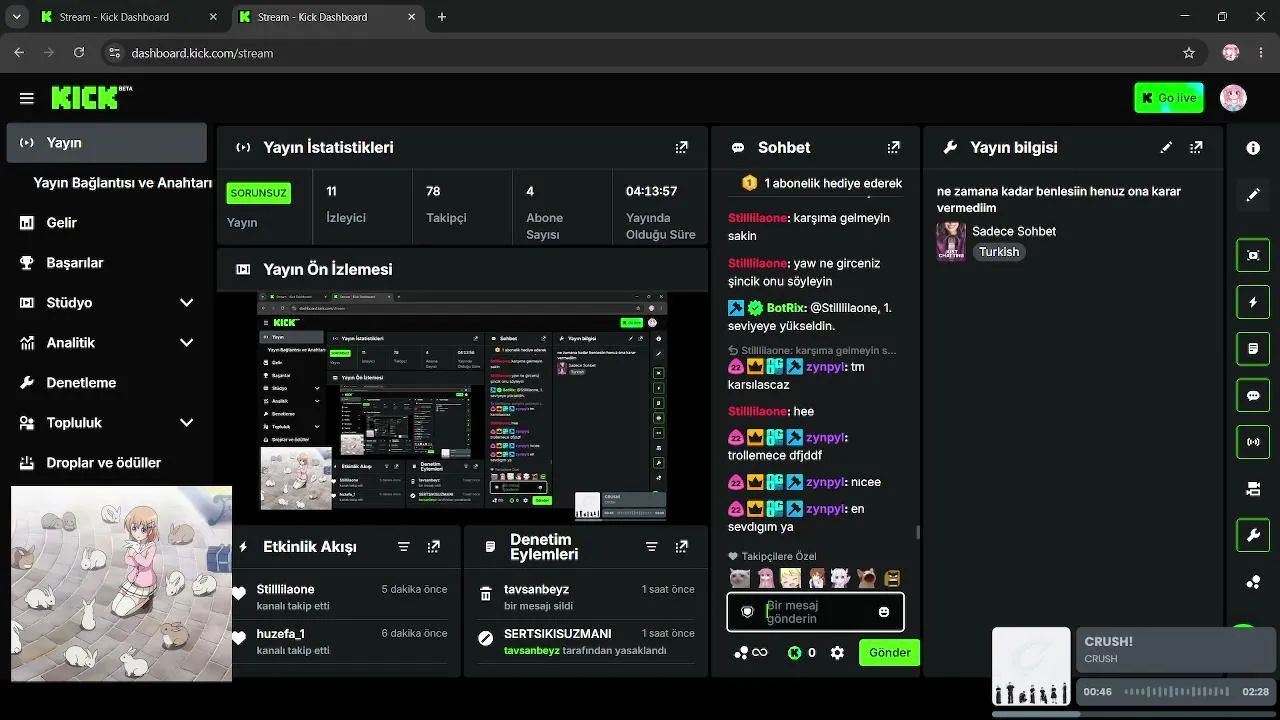Viewport: 1280px width, 720px height.
Task: Go to Droplar ve ödüller
Action: tap(107, 463)
